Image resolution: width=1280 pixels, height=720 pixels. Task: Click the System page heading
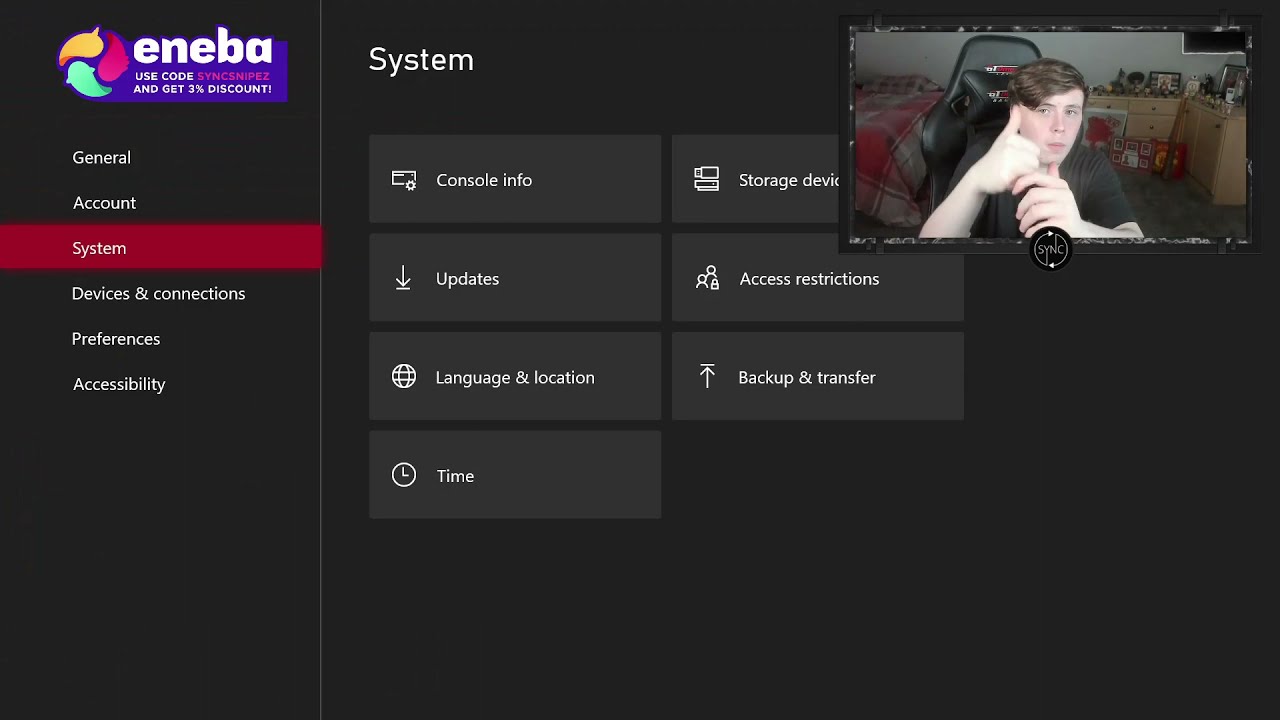pos(421,60)
